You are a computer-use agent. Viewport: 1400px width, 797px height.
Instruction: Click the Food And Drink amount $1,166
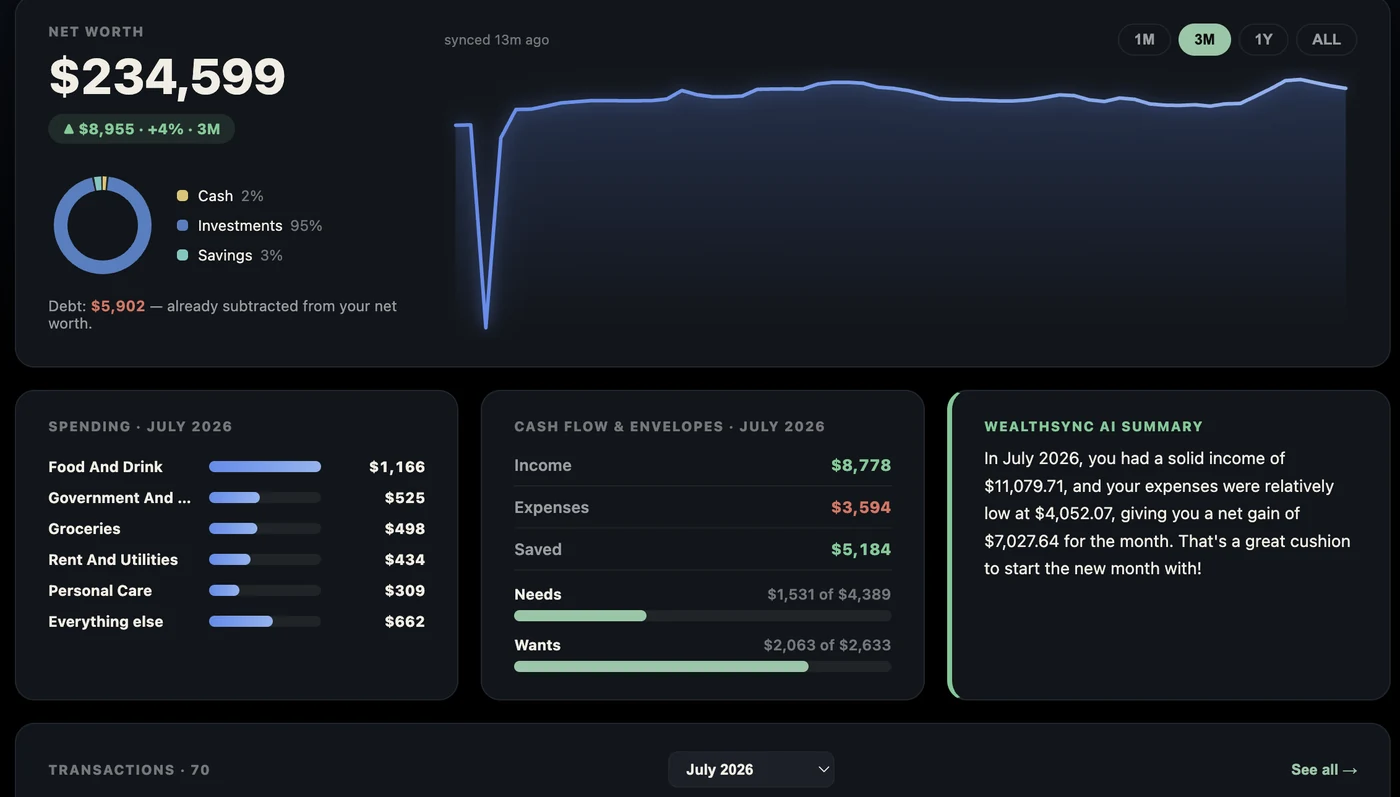click(397, 467)
